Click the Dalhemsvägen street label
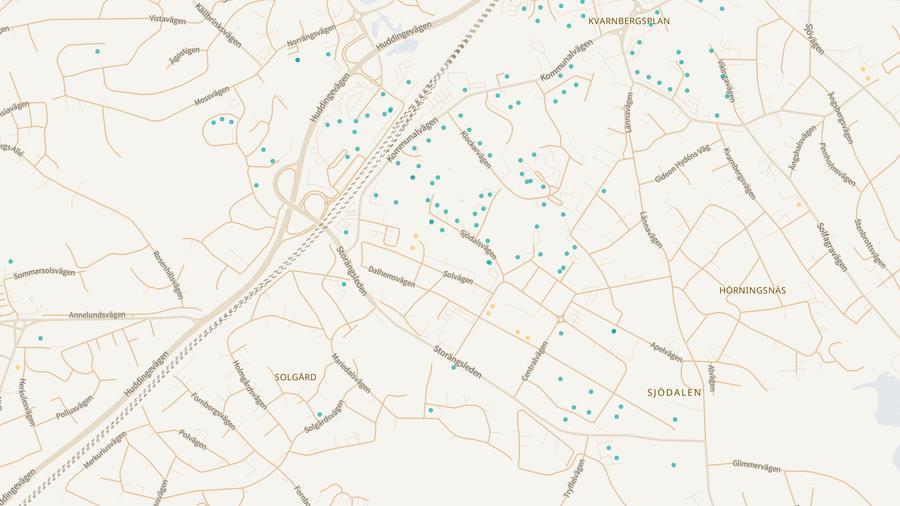 click(391, 276)
